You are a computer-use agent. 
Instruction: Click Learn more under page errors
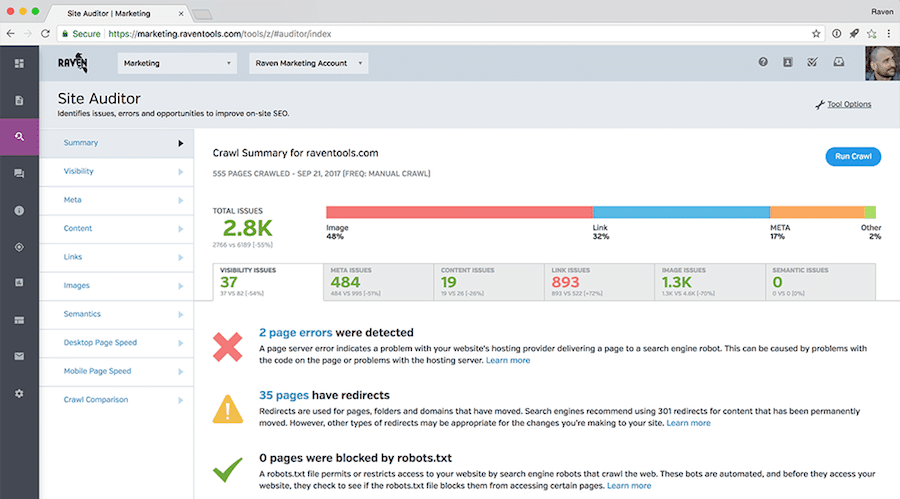point(508,361)
